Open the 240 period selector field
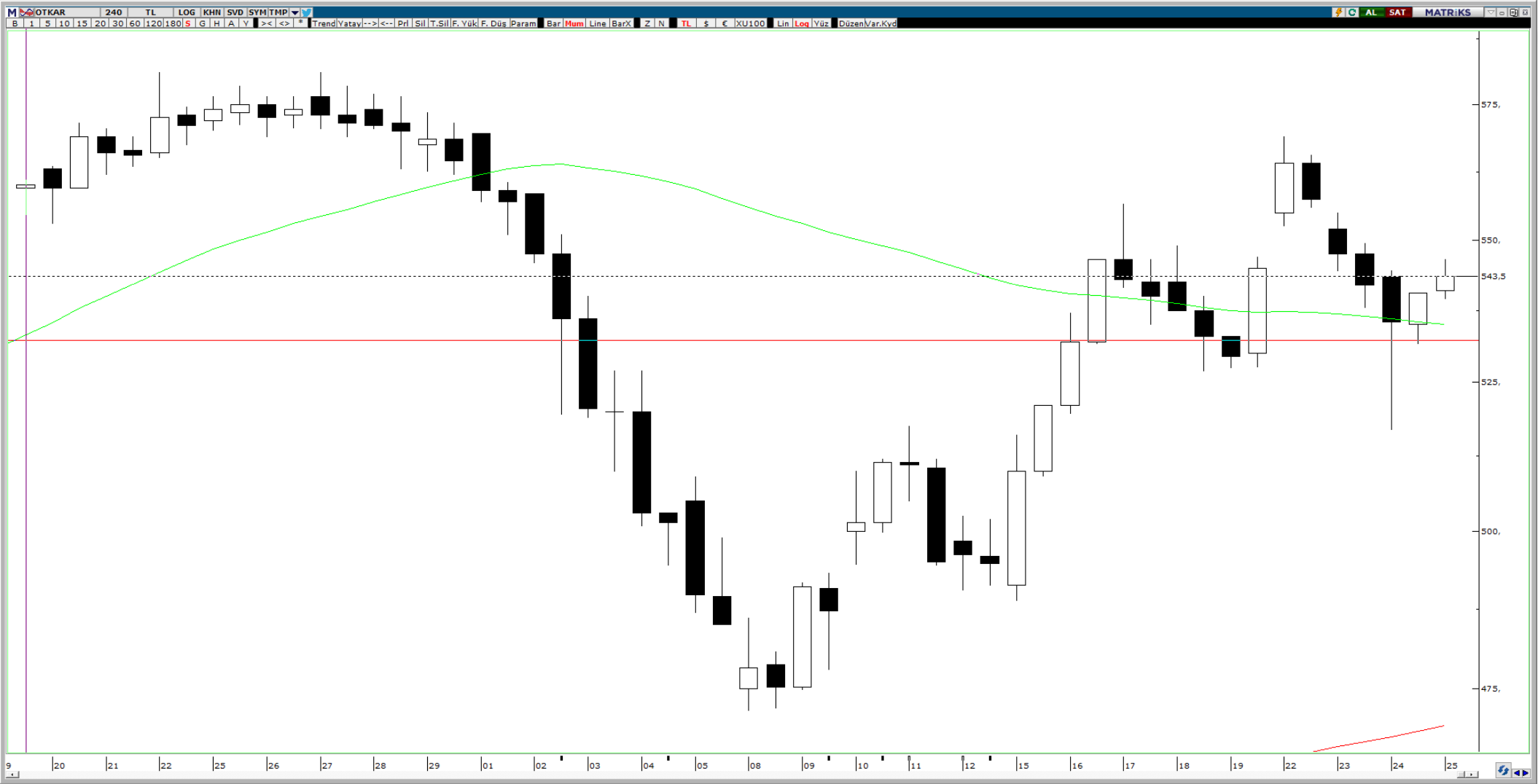 (113, 12)
